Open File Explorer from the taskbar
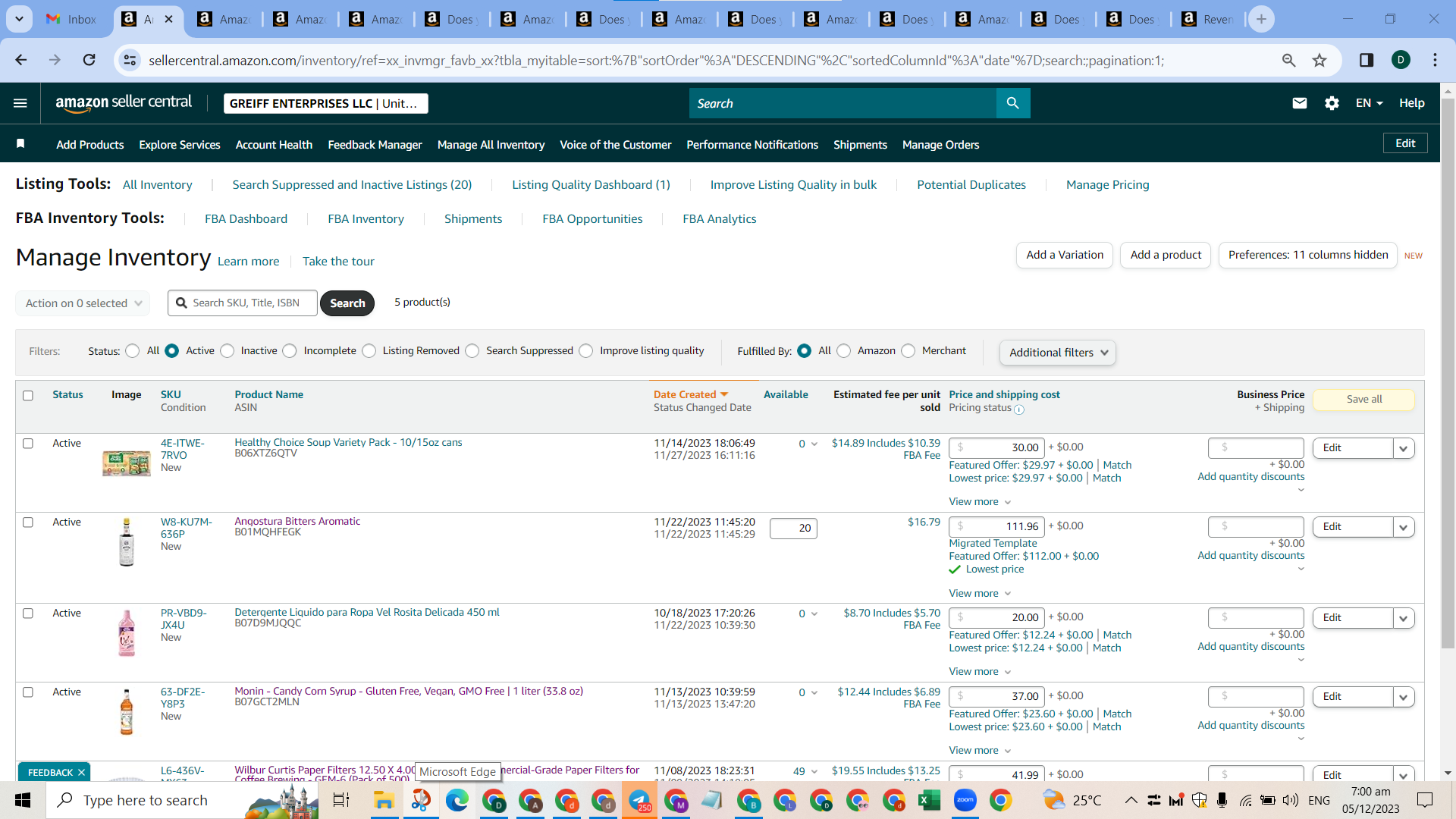 (384, 800)
